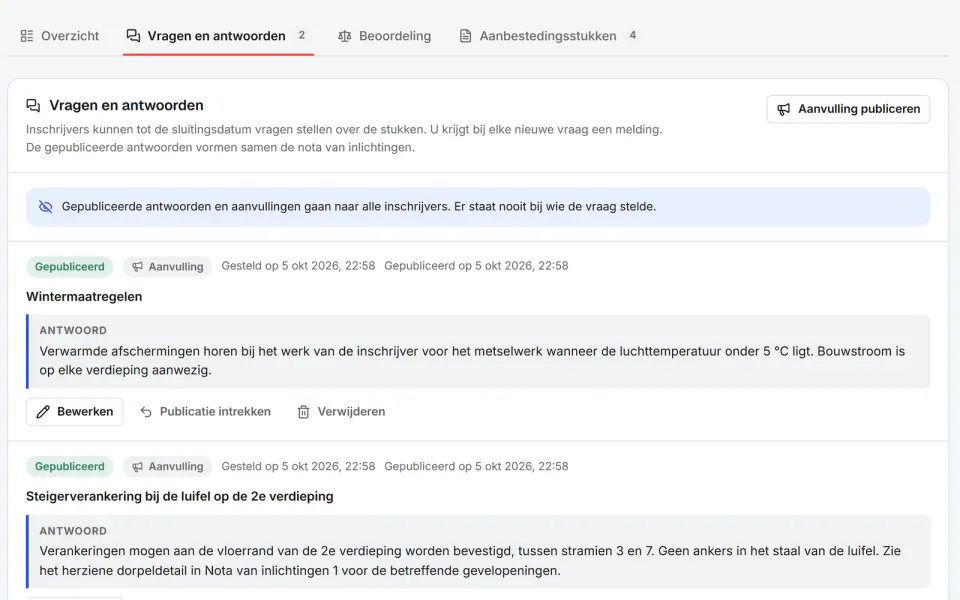Switch to the Beoordeling tab
Screen dimensions: 960x600
[x=384, y=36]
